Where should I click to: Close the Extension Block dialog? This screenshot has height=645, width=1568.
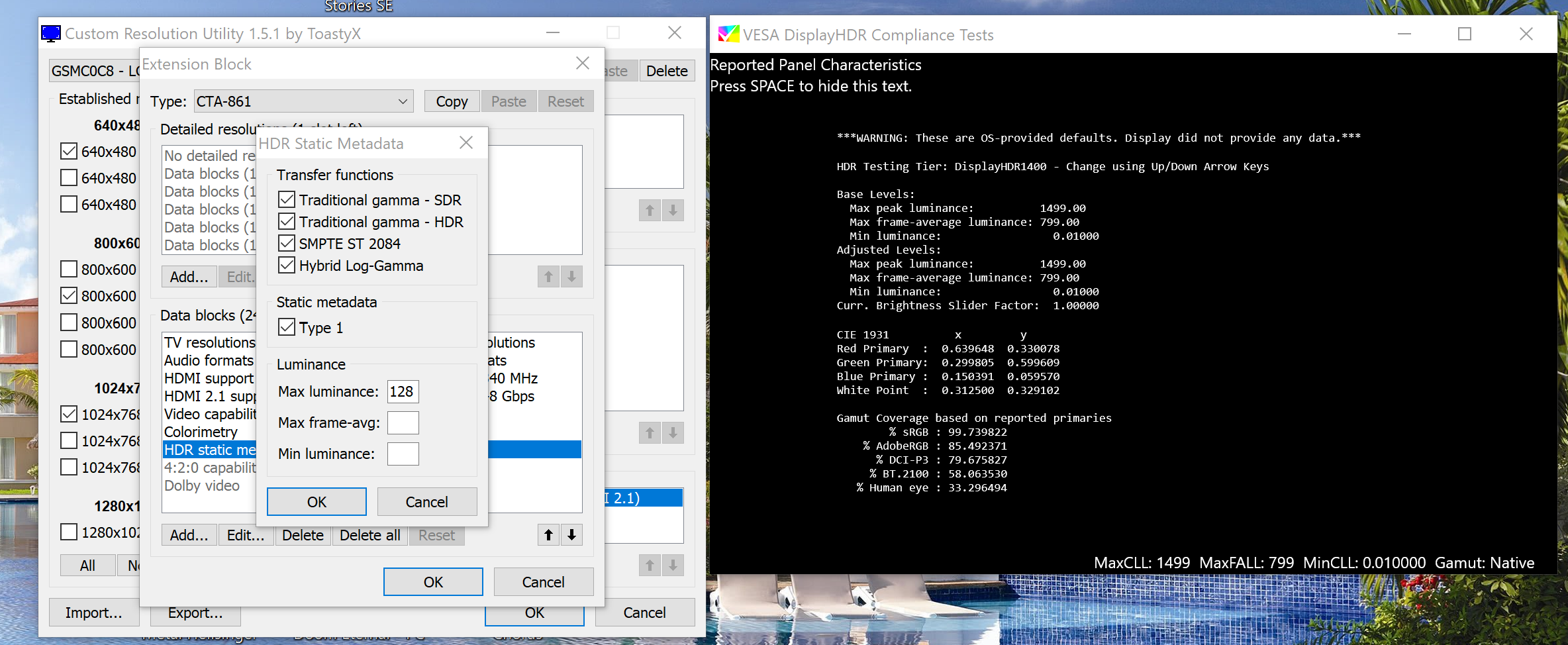(583, 63)
